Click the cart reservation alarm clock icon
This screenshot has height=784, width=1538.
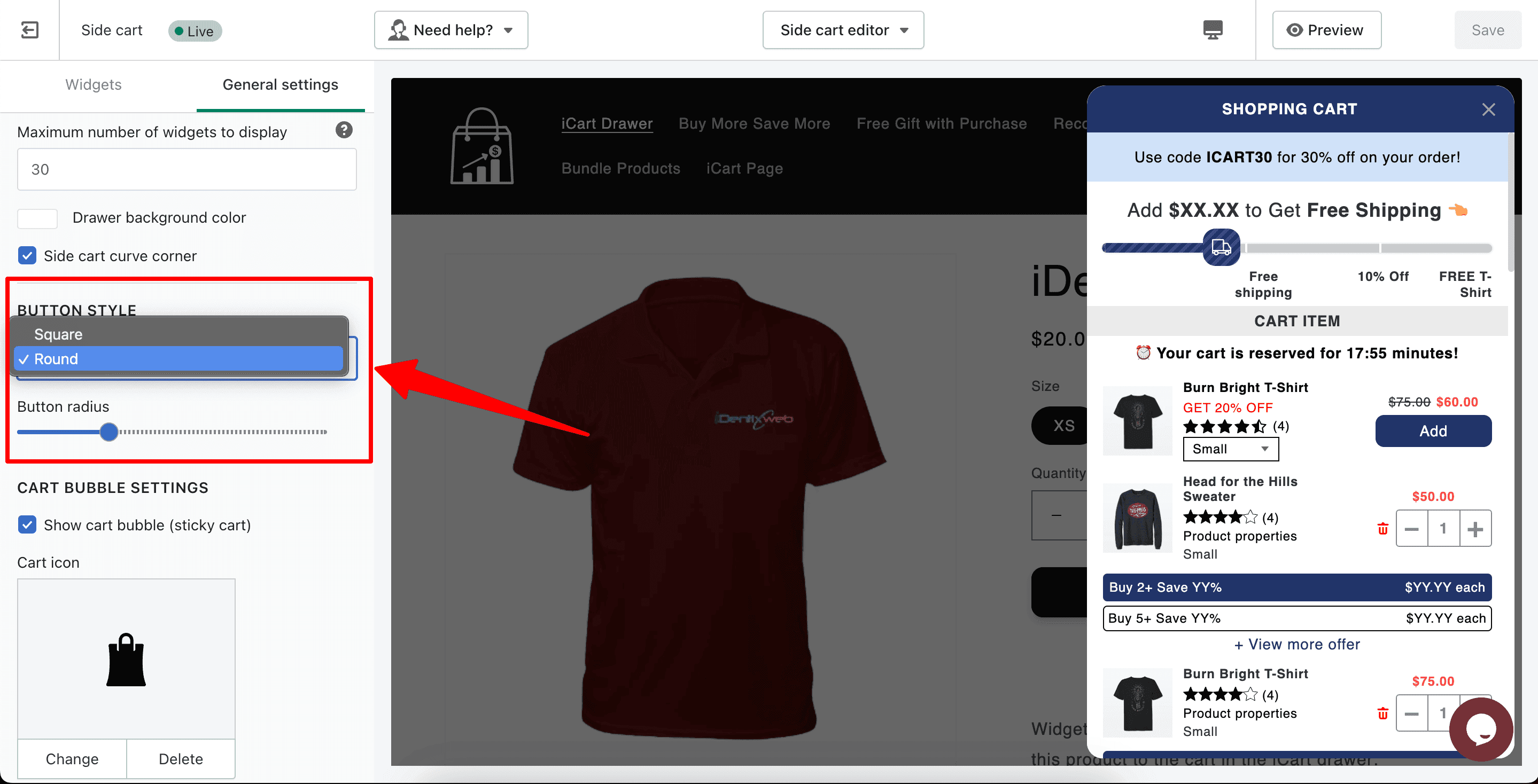point(1143,353)
